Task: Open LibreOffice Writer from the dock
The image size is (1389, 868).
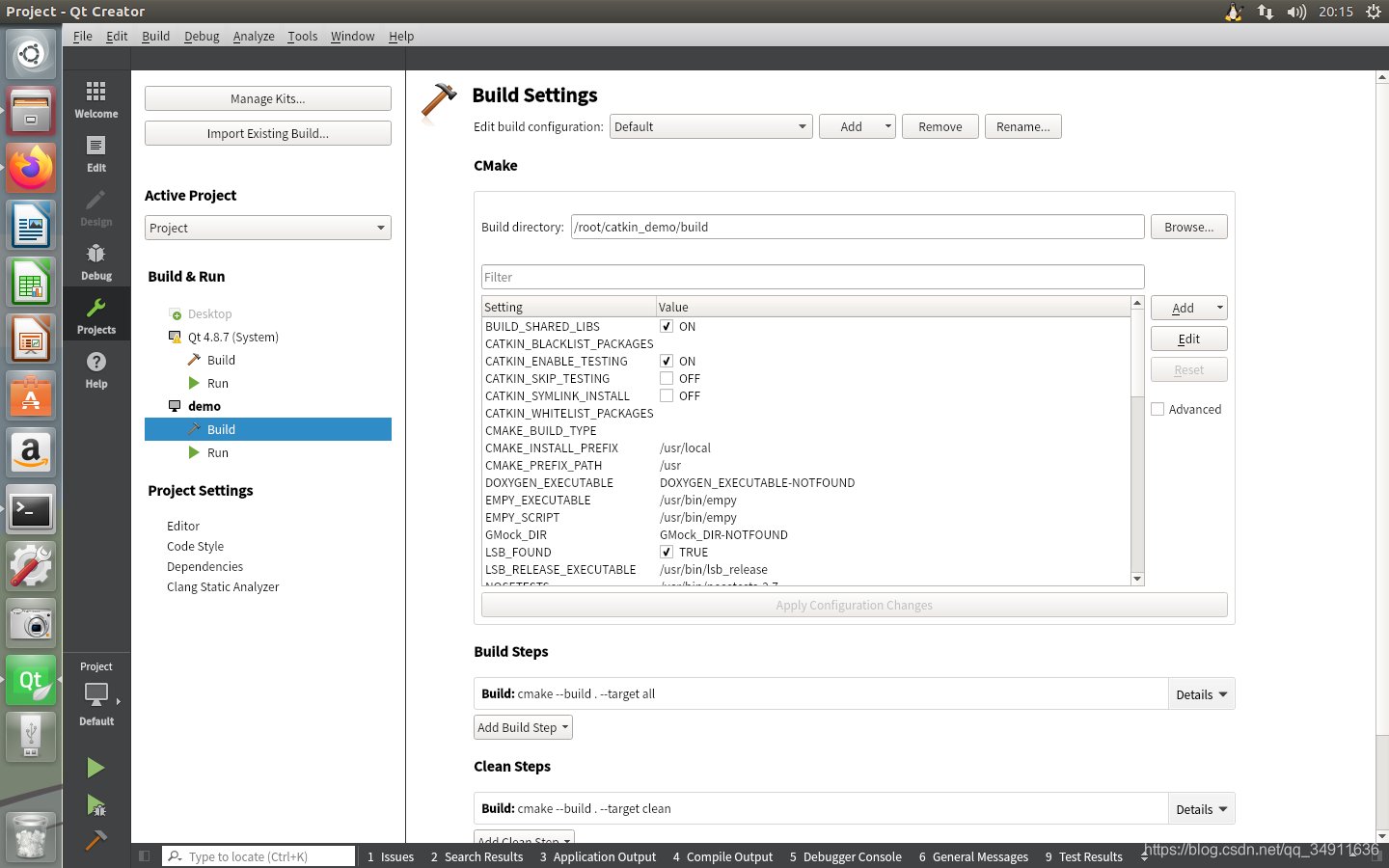Action: pos(31,226)
